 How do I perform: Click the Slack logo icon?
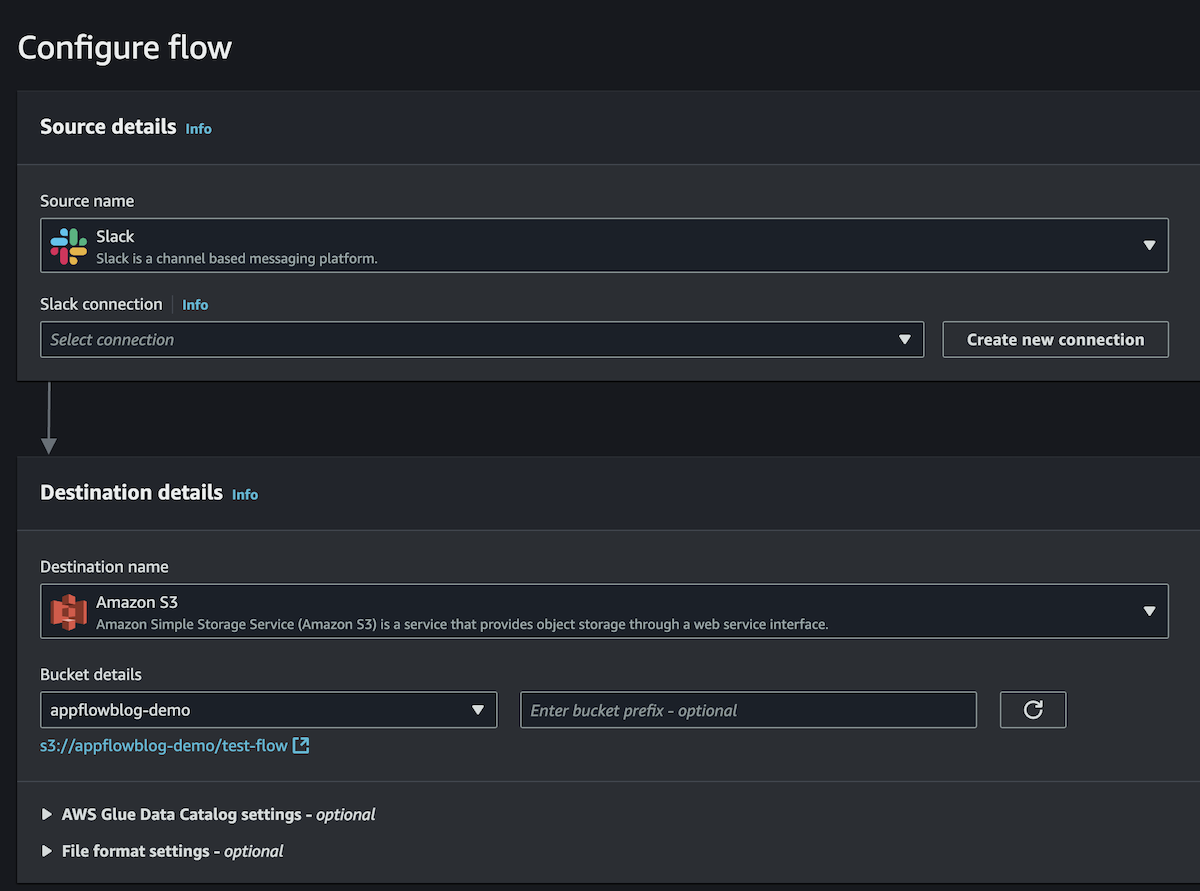(x=68, y=246)
